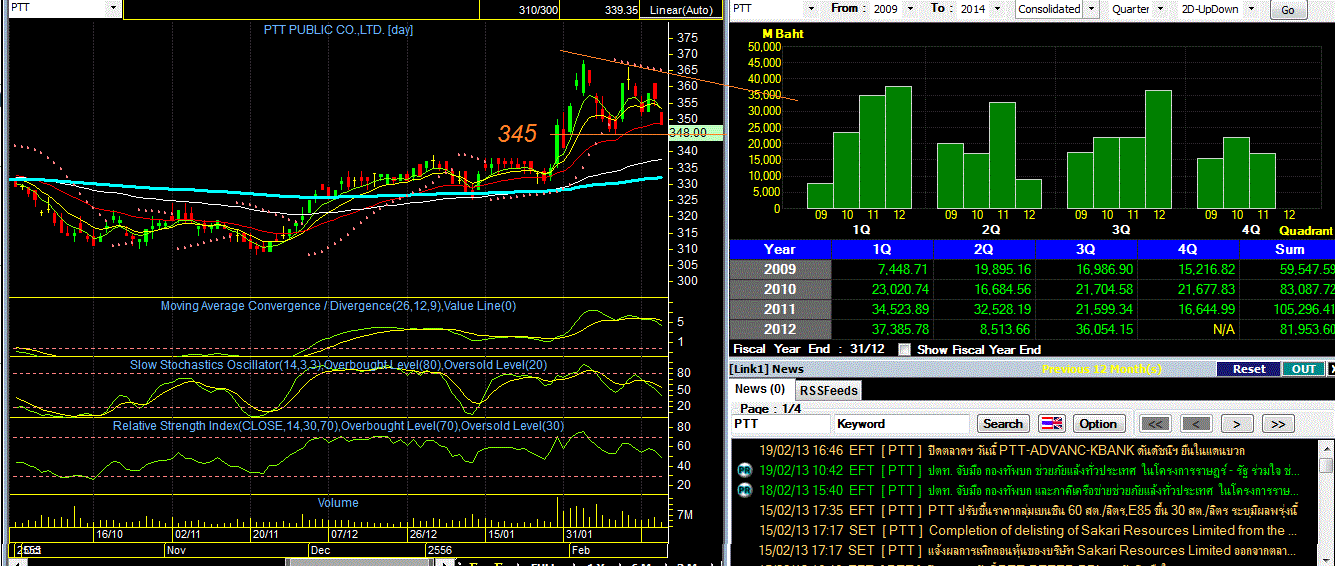
Task: Open the 19/02/13 16:46 EFT news item
Action: point(1024,450)
